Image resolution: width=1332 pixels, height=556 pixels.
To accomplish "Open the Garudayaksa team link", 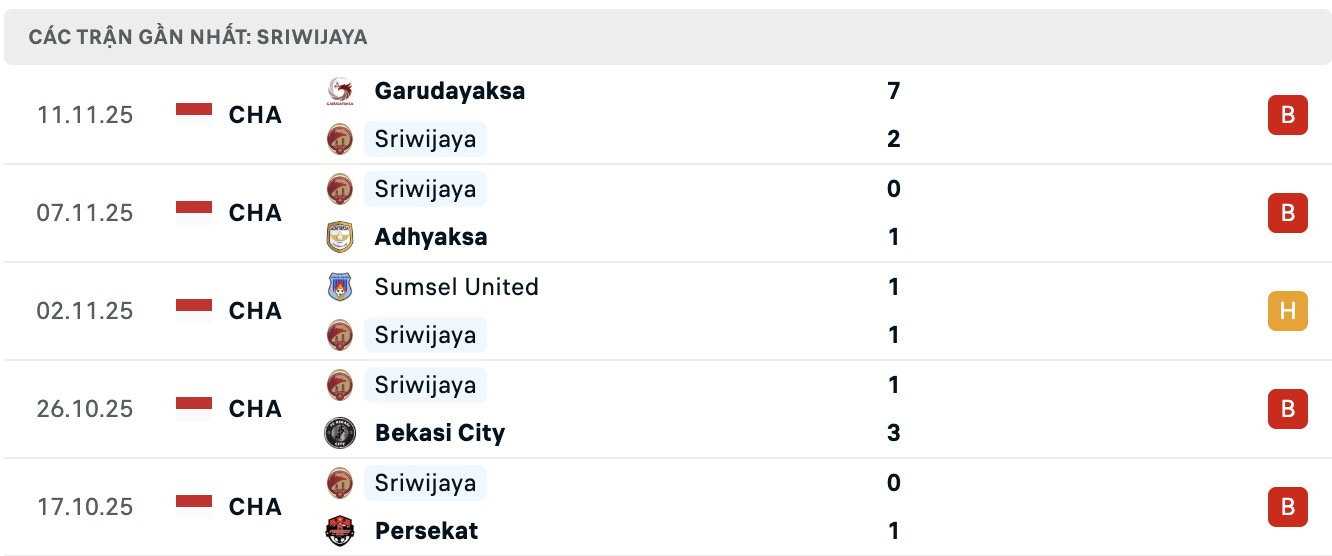I will tap(449, 91).
